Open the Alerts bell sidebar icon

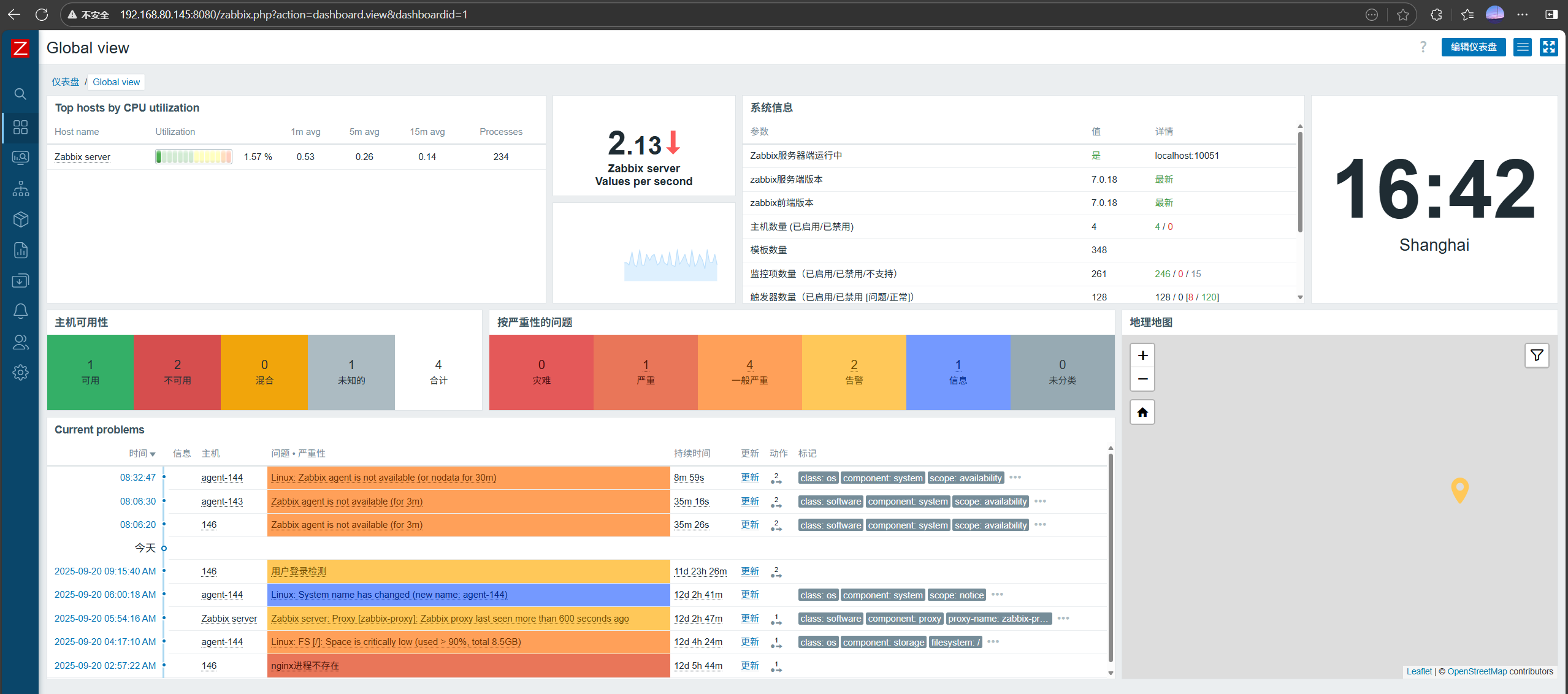[x=20, y=311]
